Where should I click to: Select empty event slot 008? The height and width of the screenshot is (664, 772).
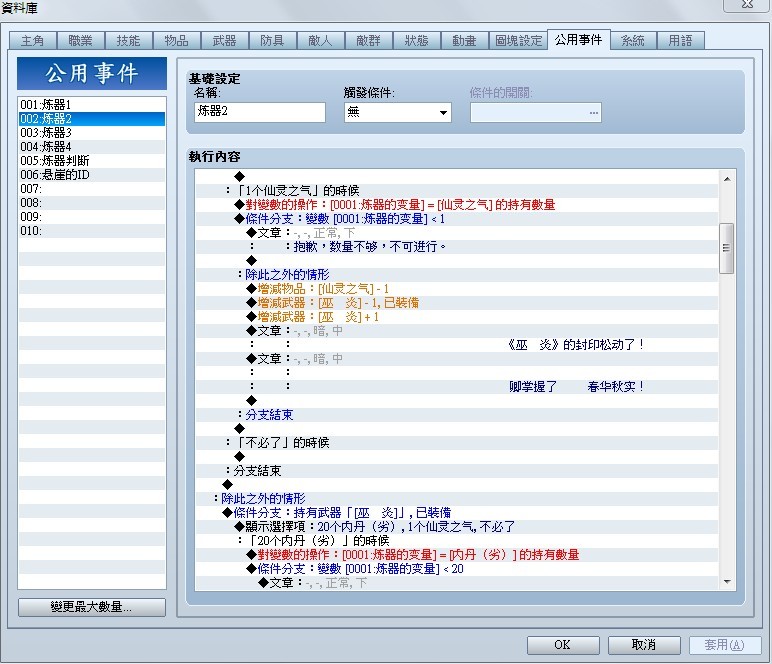coord(92,203)
